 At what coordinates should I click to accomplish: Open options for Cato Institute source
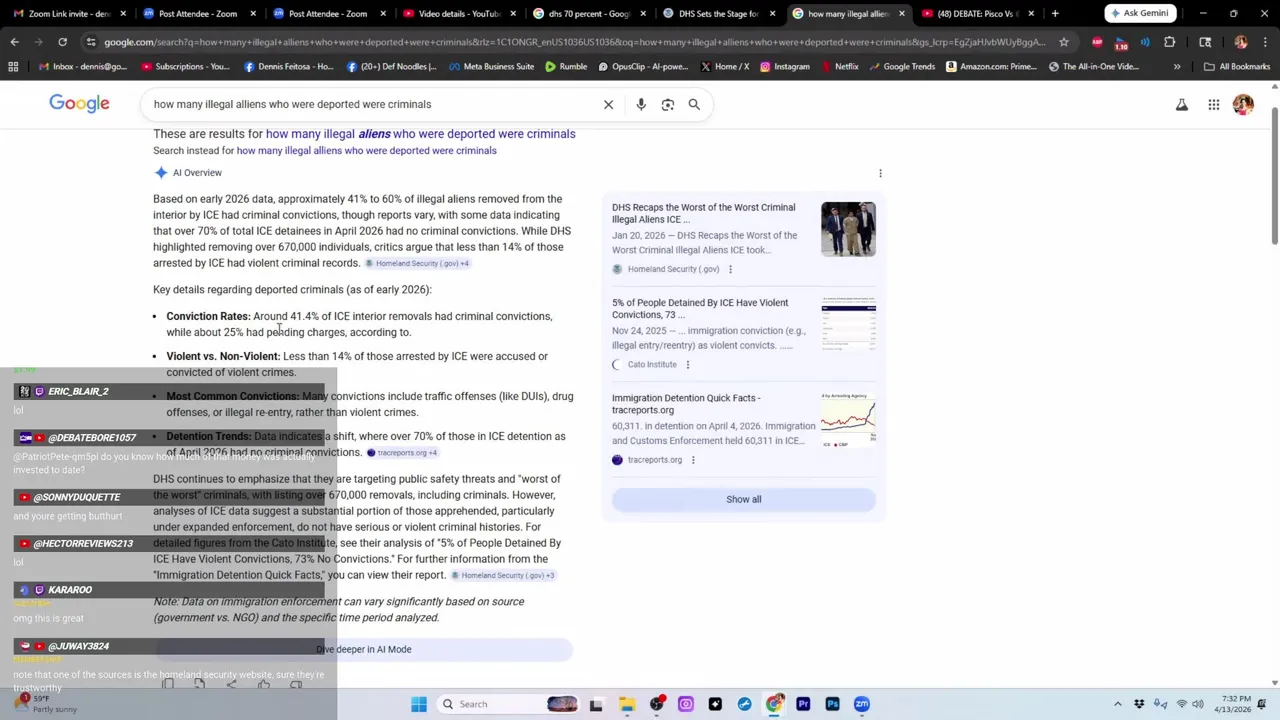tap(687, 364)
